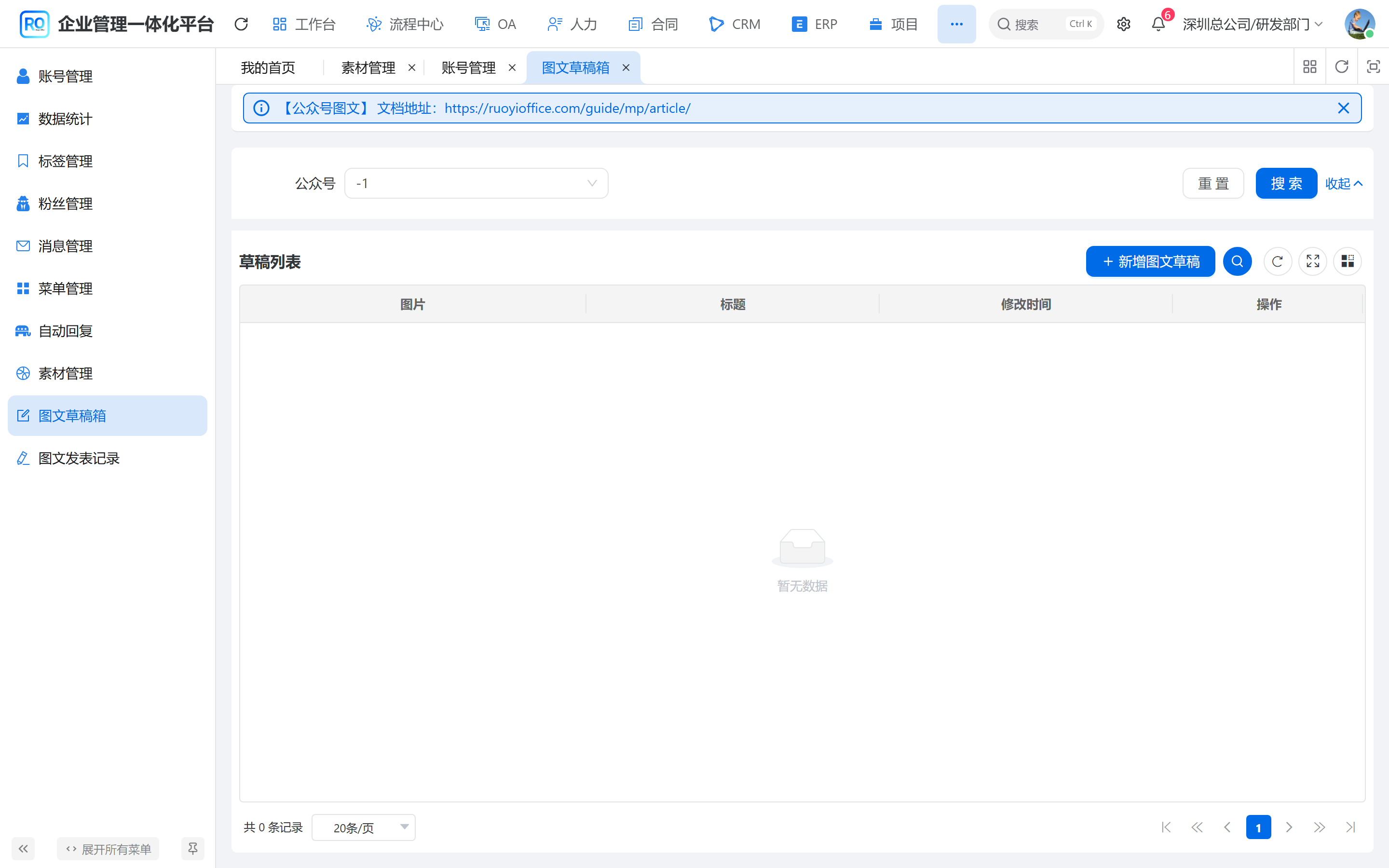Refresh current tab via tab bar icon

coord(1341,67)
